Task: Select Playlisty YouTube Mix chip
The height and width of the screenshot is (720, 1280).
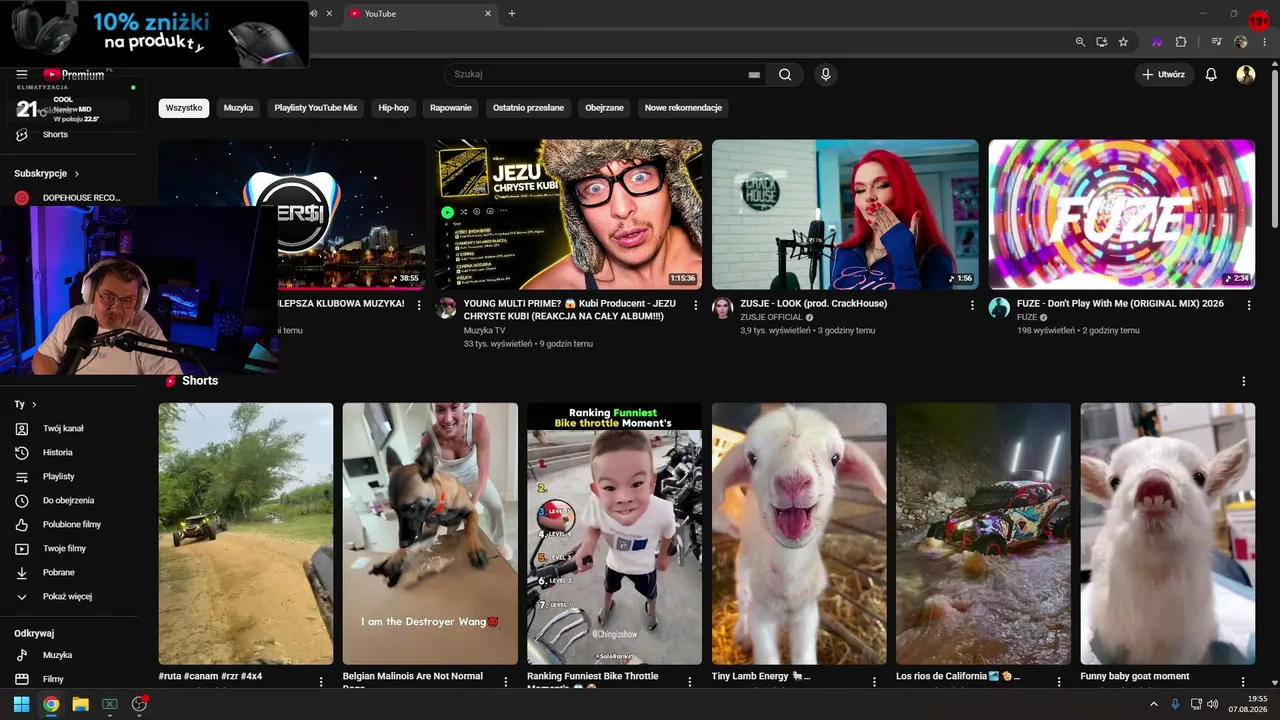Action: (316, 108)
